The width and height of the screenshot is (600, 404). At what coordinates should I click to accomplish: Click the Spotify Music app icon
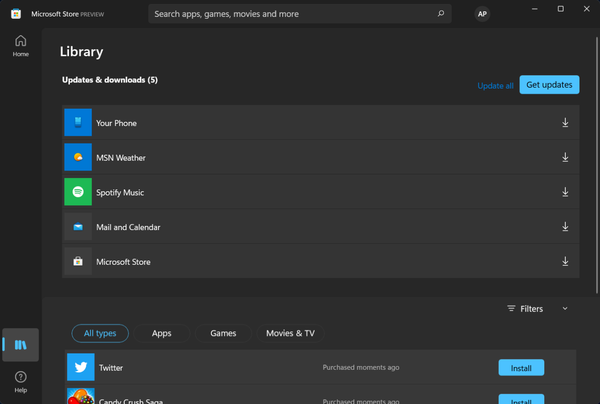tap(78, 192)
